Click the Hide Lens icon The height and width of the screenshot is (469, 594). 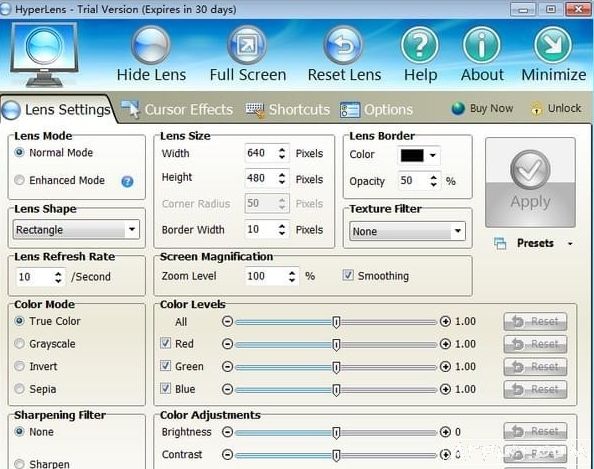pos(151,45)
